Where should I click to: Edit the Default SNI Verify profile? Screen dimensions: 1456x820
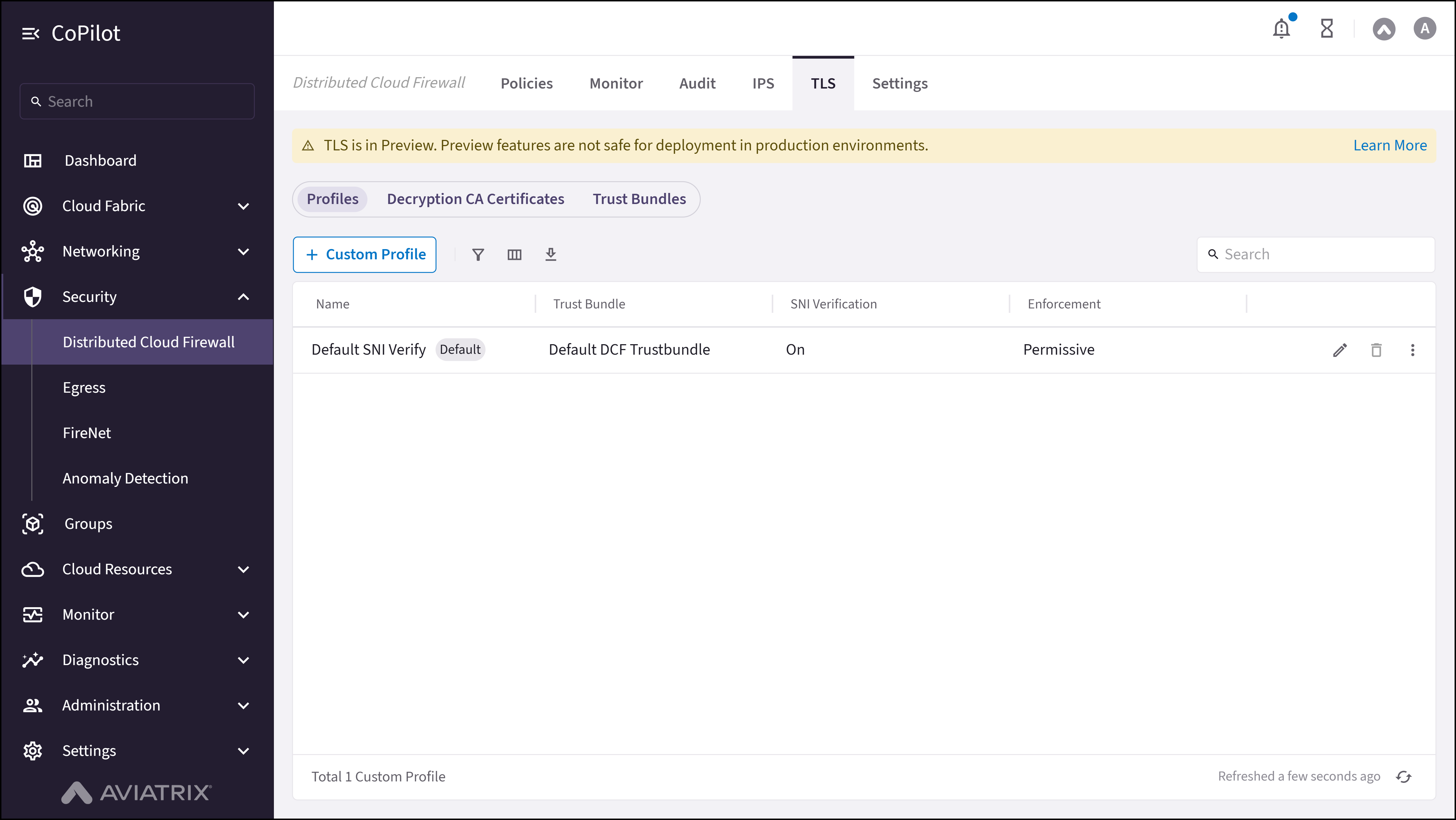(x=1340, y=350)
